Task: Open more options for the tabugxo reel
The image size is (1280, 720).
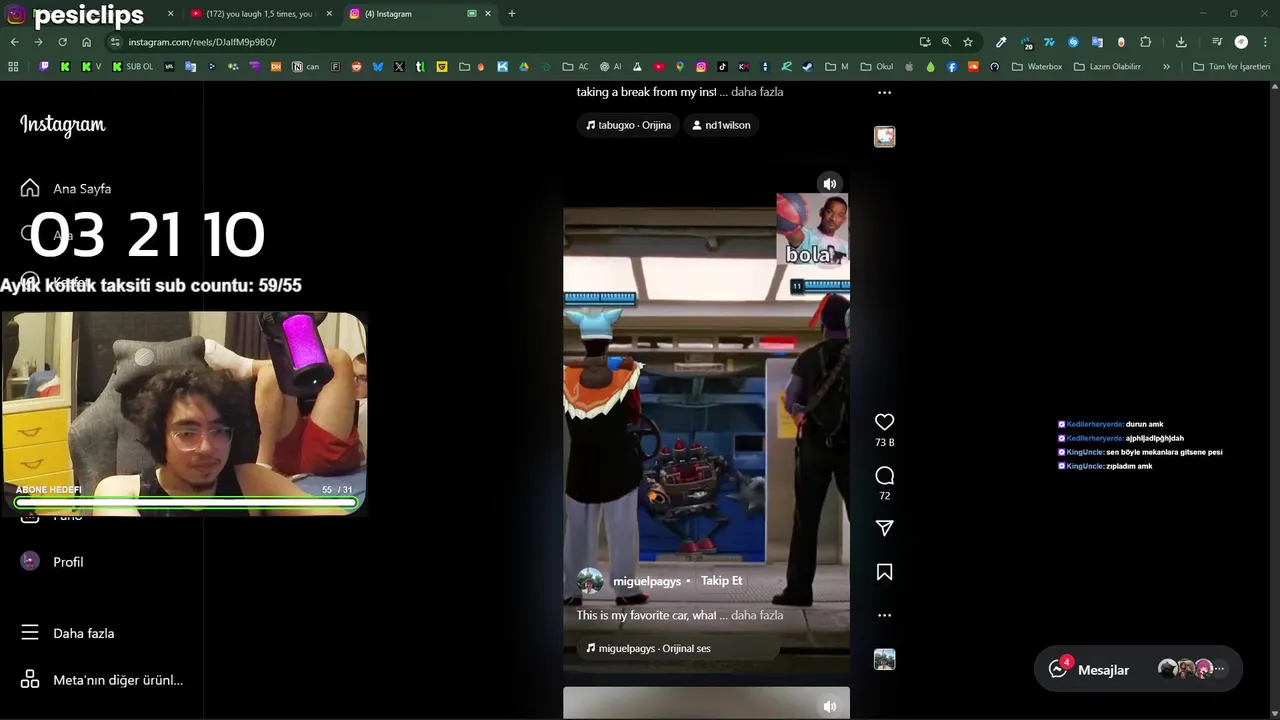Action: (x=884, y=92)
